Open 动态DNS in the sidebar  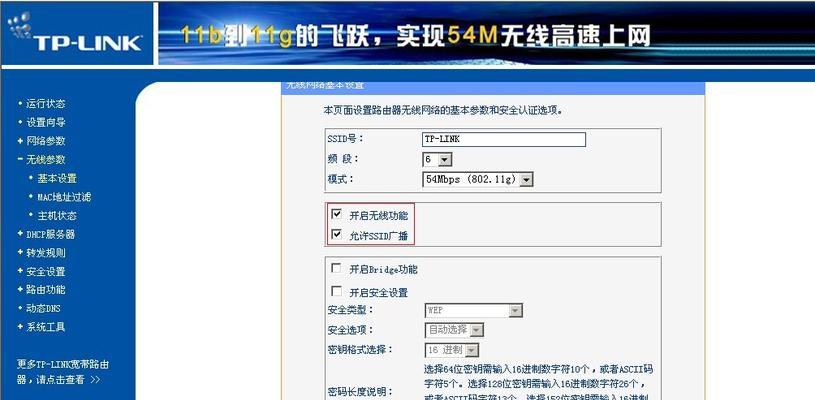pos(44,308)
